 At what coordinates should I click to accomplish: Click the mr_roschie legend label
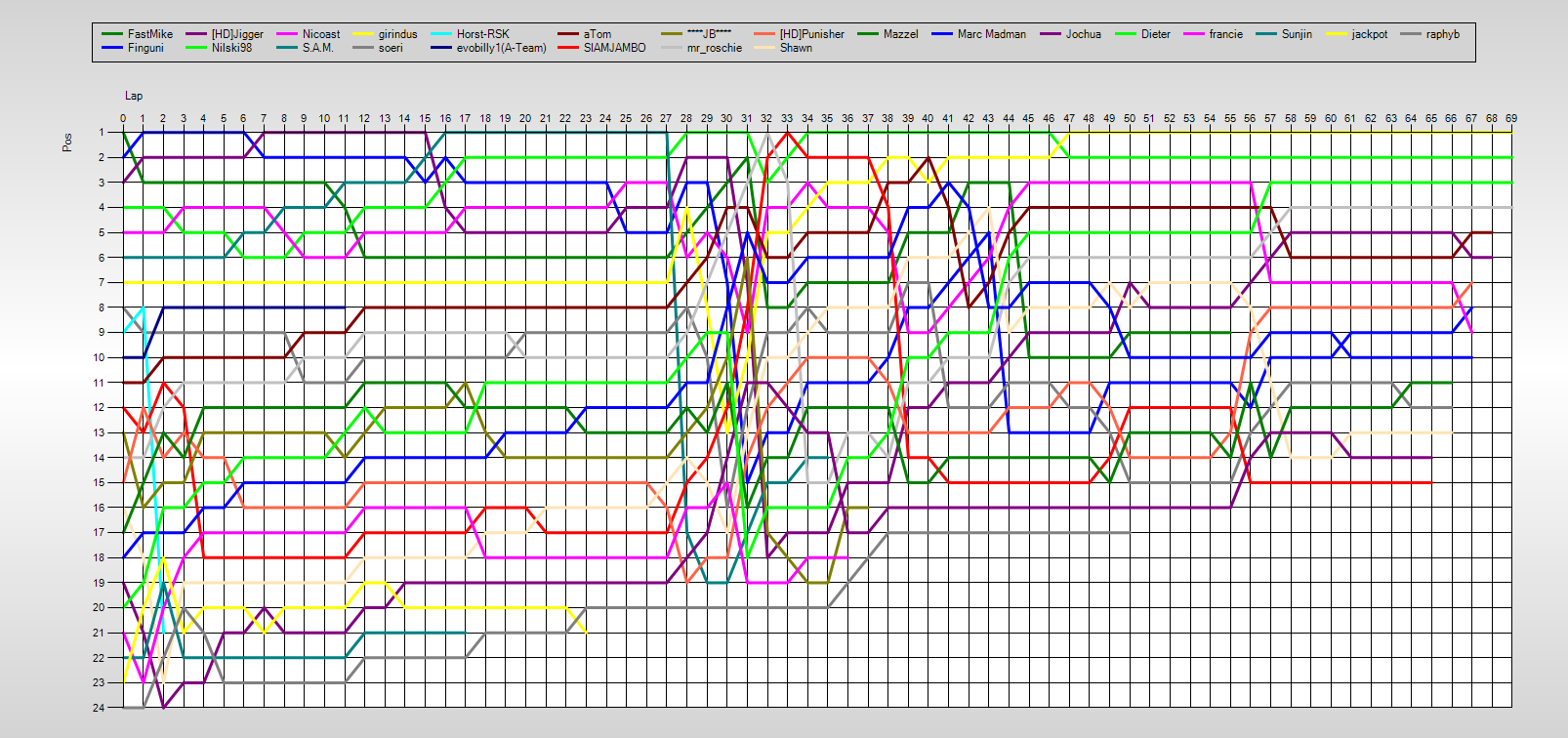(x=714, y=48)
